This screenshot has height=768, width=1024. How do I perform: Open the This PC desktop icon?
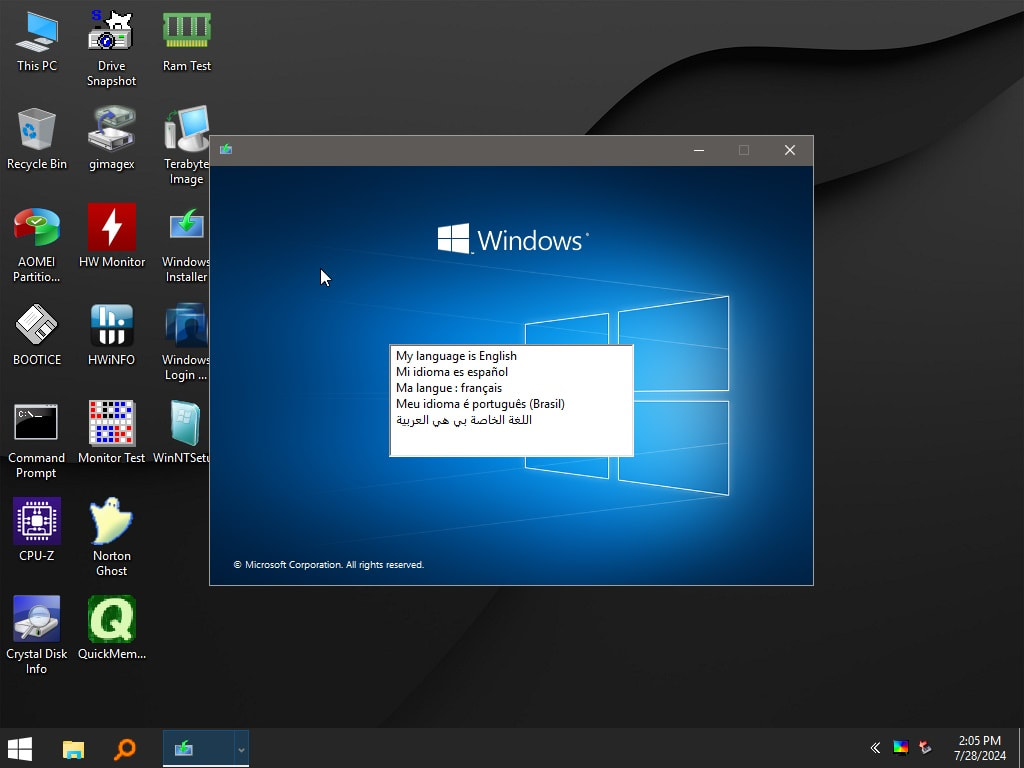(37, 41)
